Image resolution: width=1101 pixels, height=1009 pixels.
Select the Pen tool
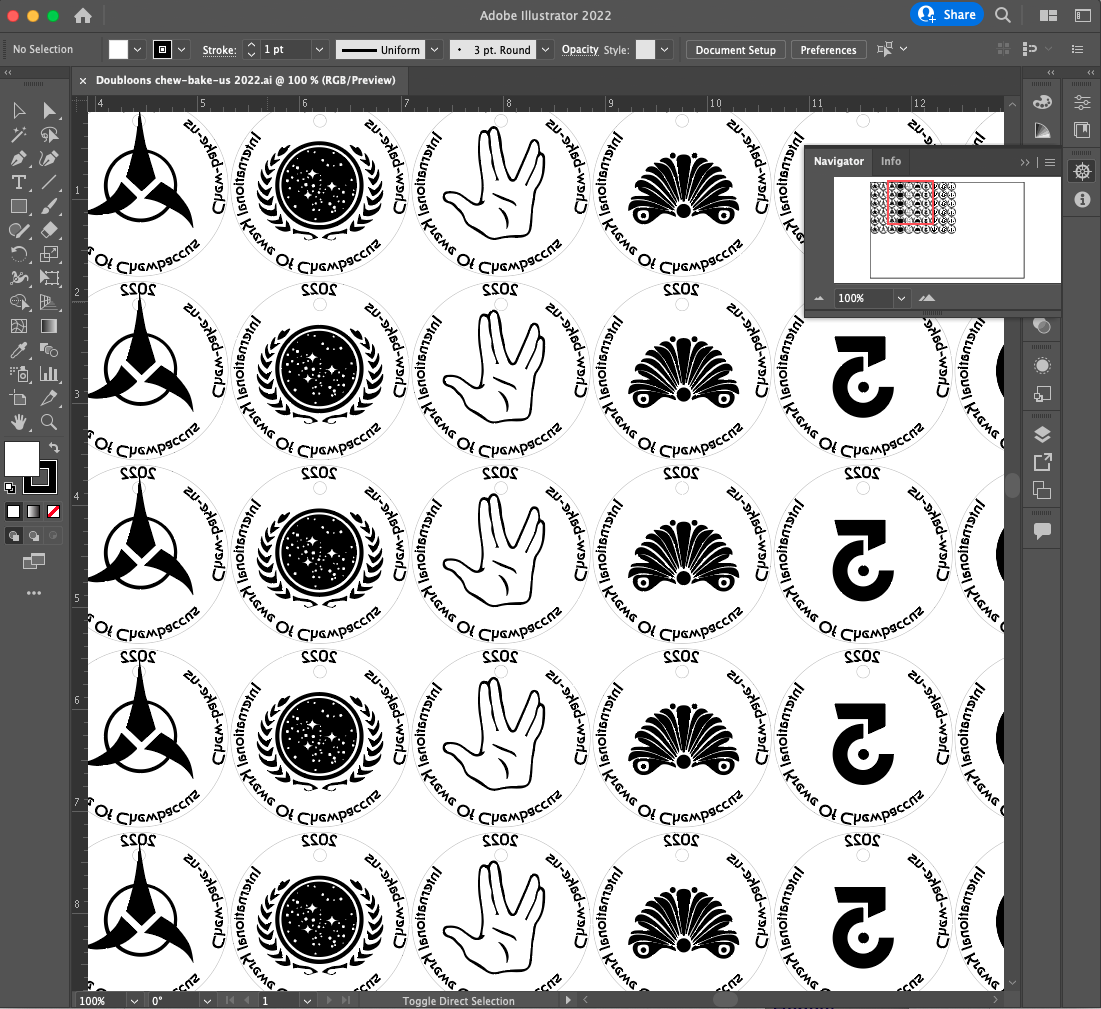click(18, 158)
